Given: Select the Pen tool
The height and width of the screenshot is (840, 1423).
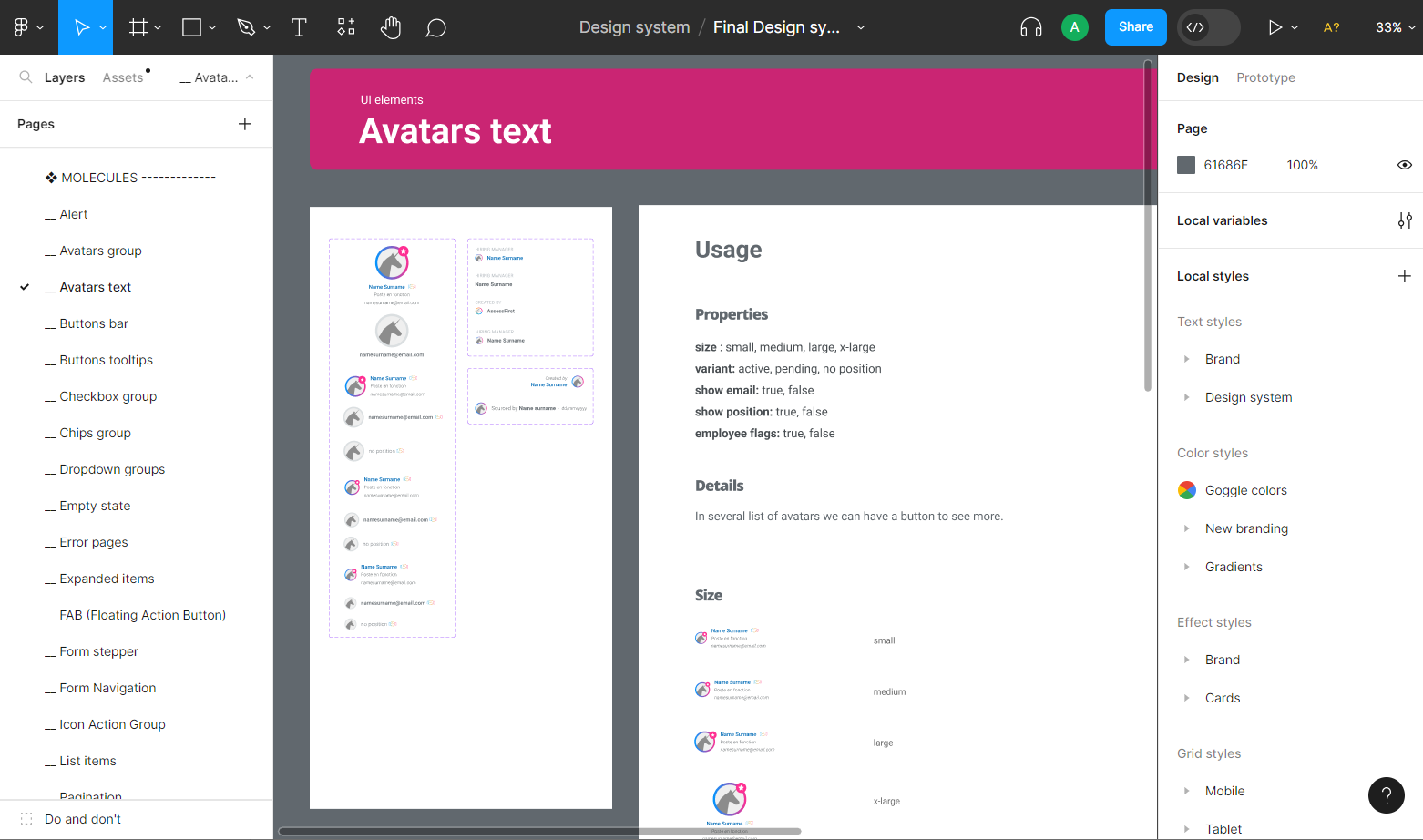Looking at the screenshot, I should coord(246,27).
